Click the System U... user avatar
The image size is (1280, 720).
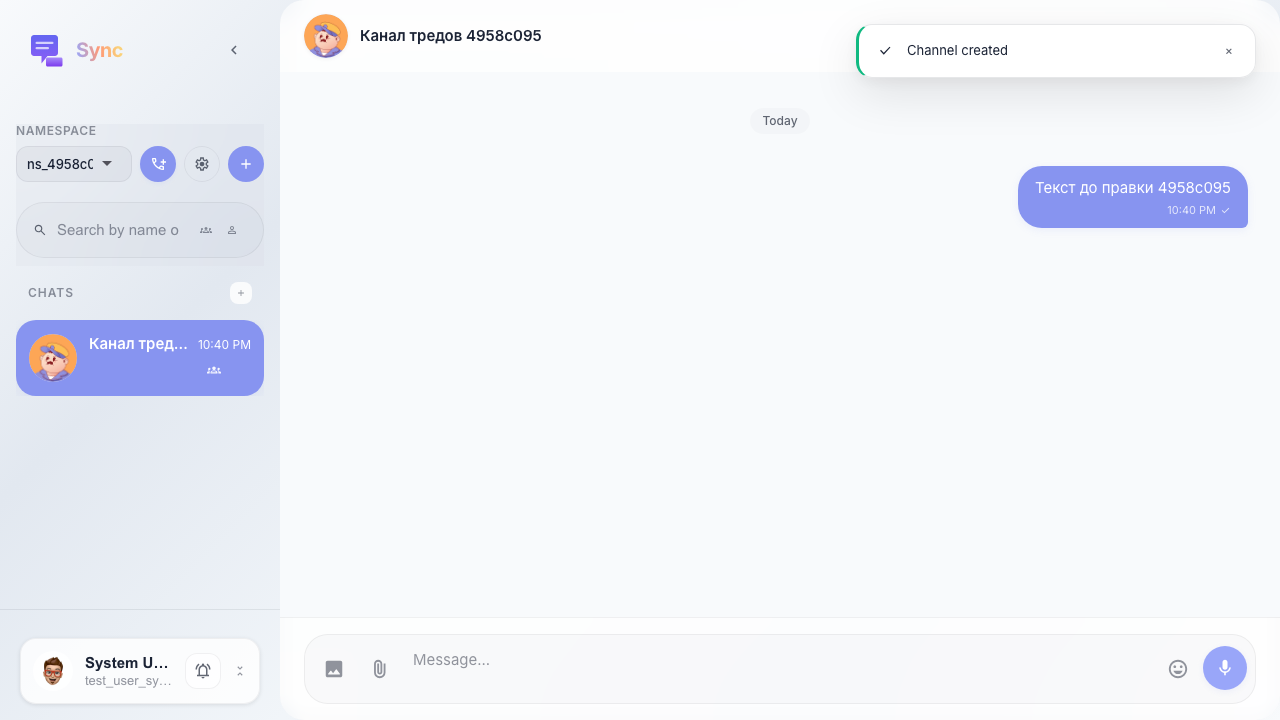pos(53,671)
